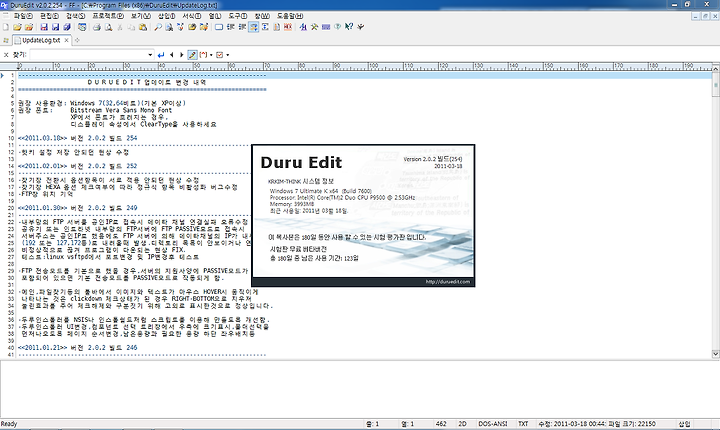Open print preview icon
The width and height of the screenshot is (720, 430).
tap(108, 27)
